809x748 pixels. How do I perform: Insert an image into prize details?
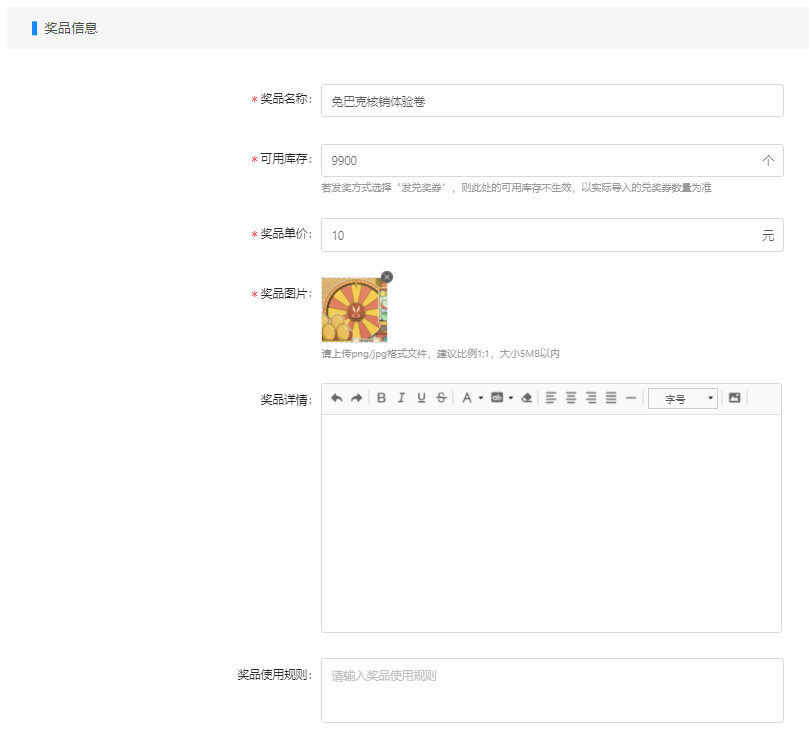[734, 398]
